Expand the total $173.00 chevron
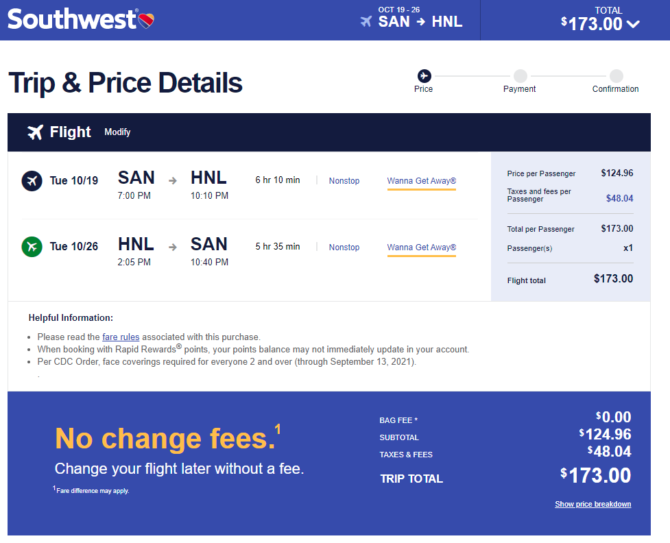 633,24
